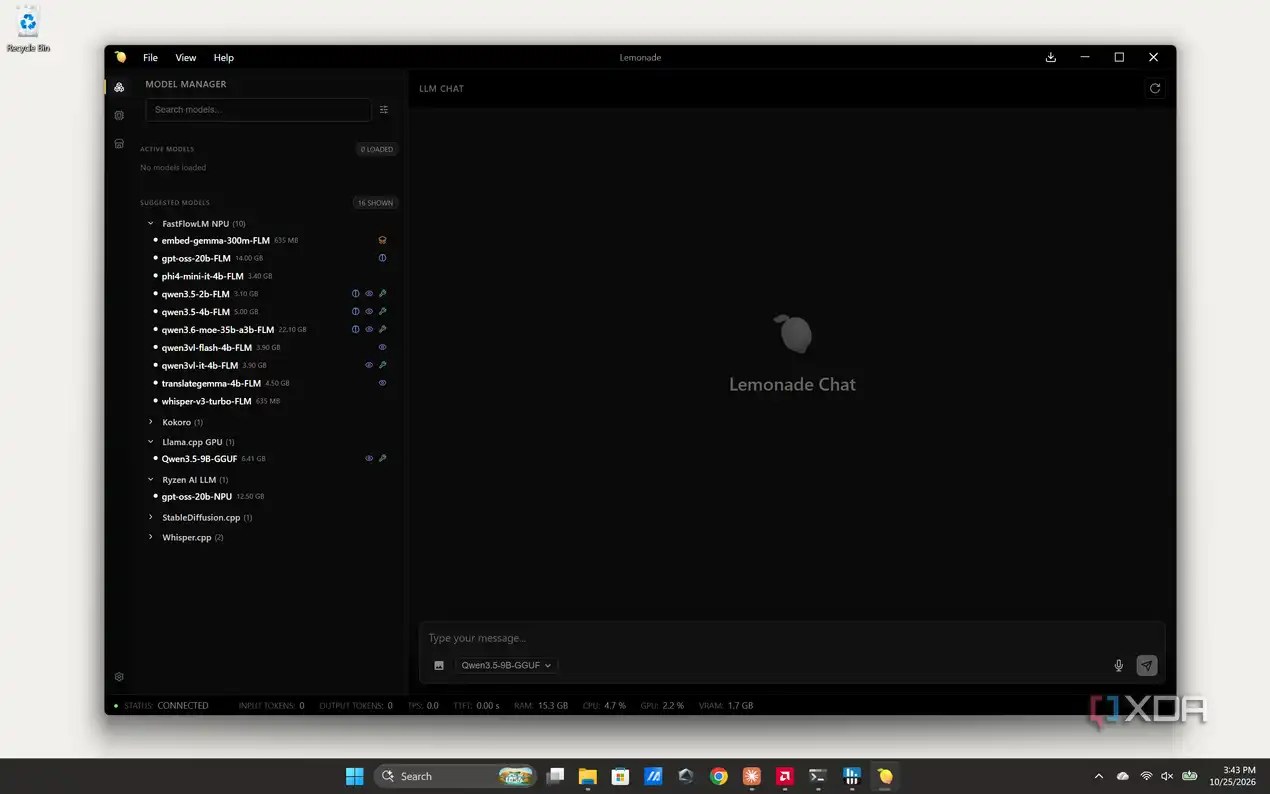The image size is (1270, 794).
Task: Open the File menu
Action: (x=150, y=58)
